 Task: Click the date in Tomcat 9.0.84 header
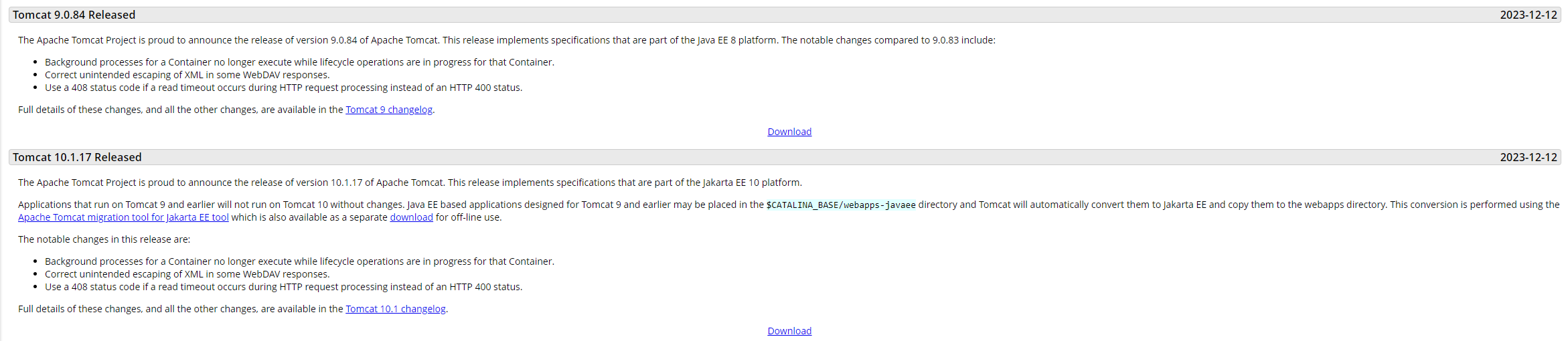click(1528, 15)
